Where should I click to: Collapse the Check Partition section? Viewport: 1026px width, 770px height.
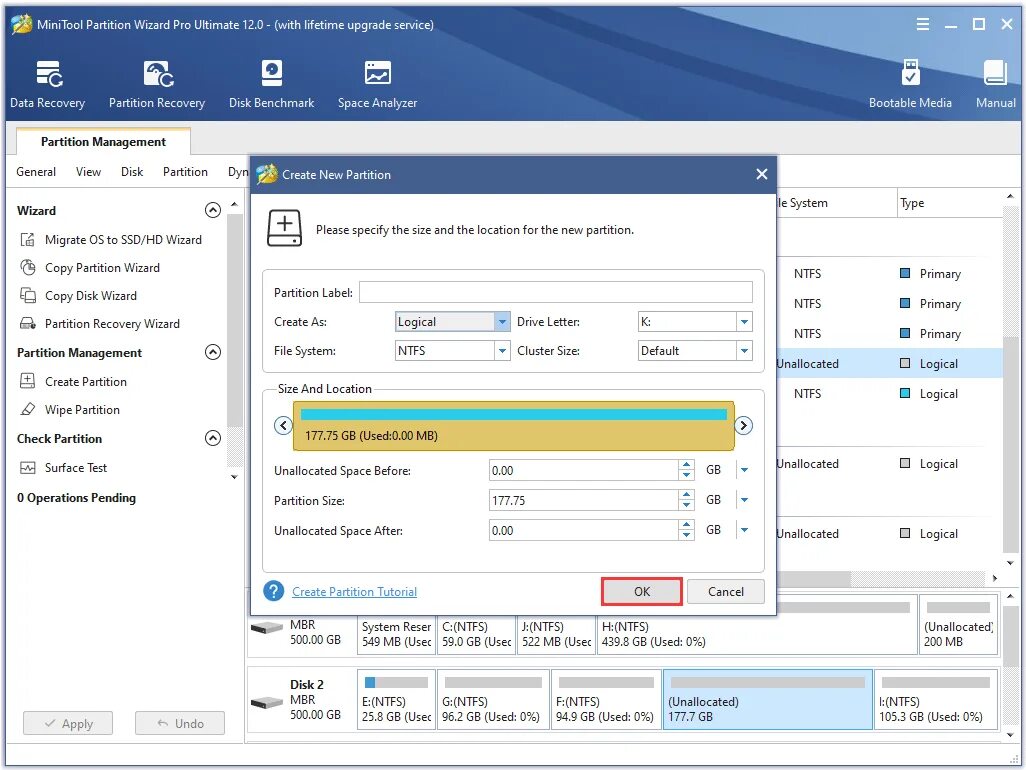213,438
